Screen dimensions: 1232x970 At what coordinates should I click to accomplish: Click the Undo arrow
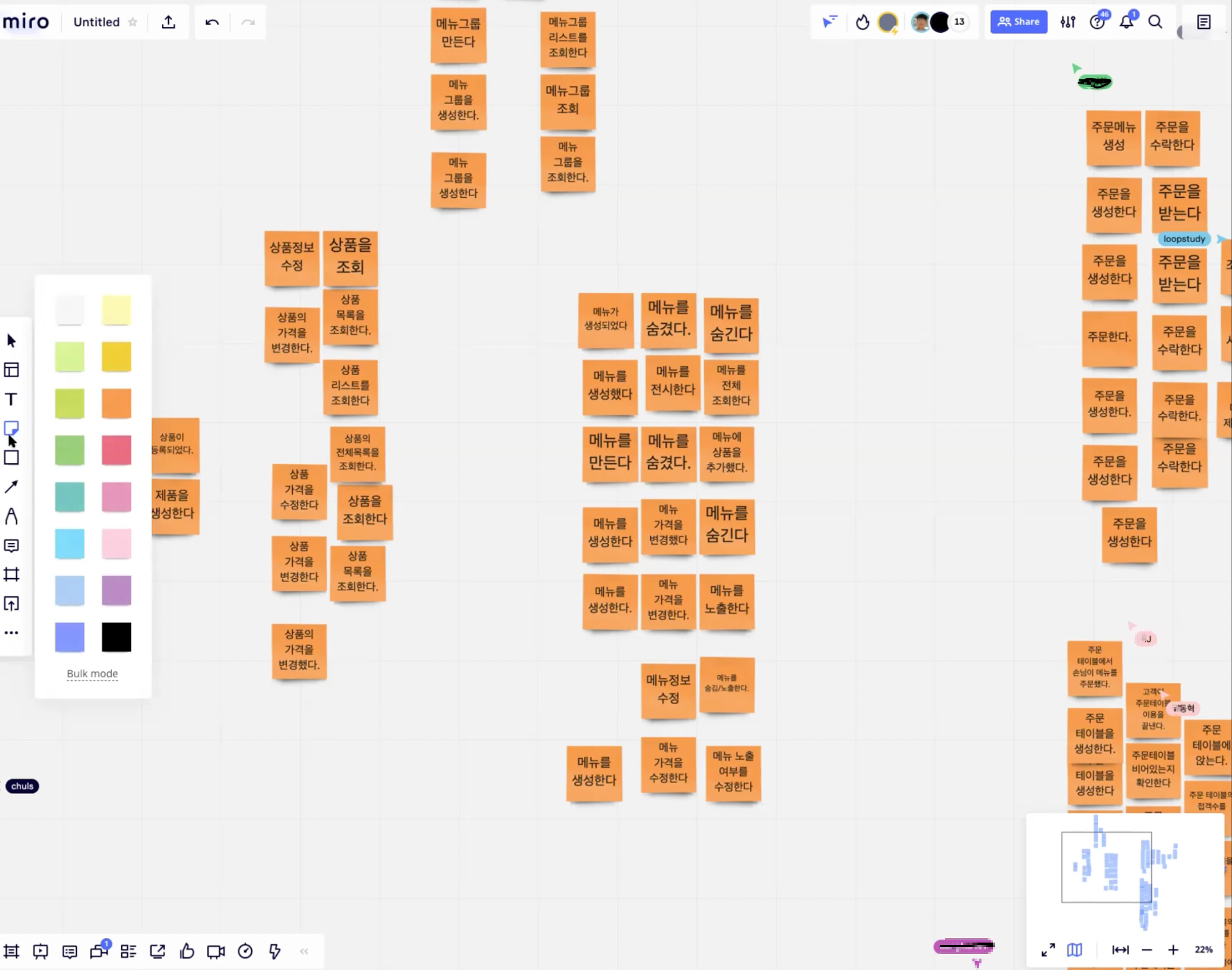click(x=212, y=22)
